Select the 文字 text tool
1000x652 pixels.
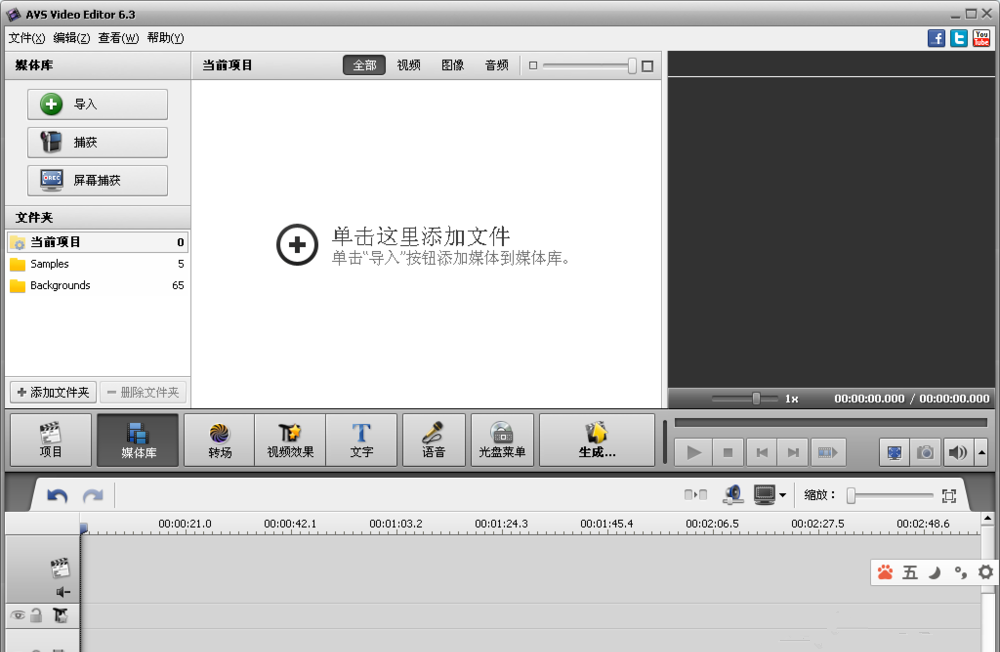click(361, 439)
